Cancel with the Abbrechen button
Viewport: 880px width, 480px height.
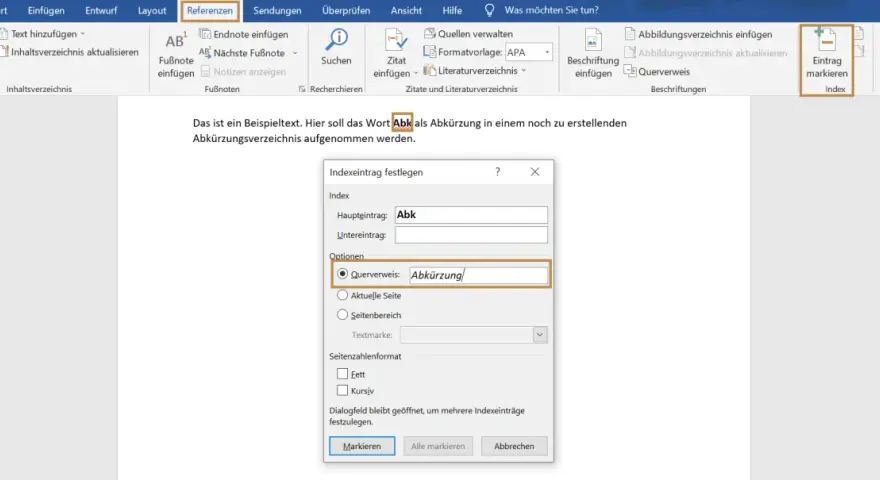(x=514, y=446)
